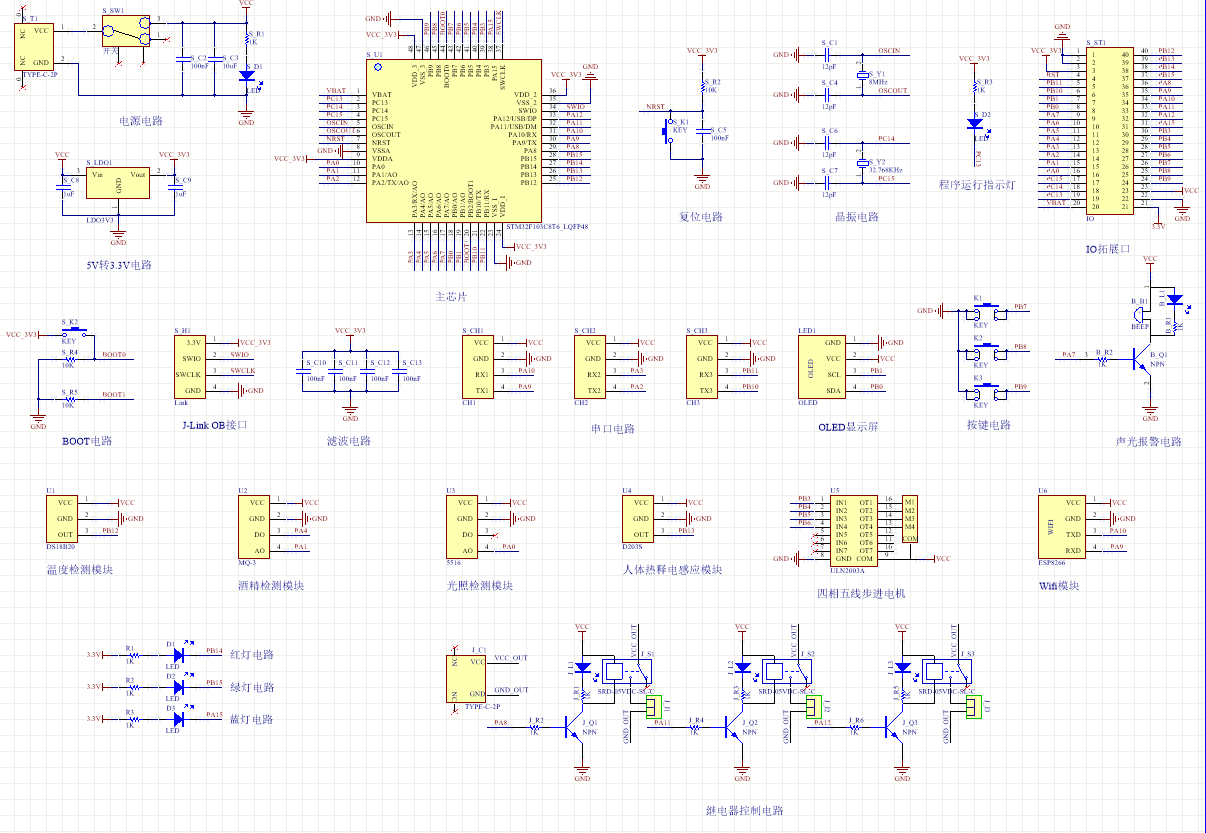
Task: Click the 声光报警电路 label
Action: 1149,441
